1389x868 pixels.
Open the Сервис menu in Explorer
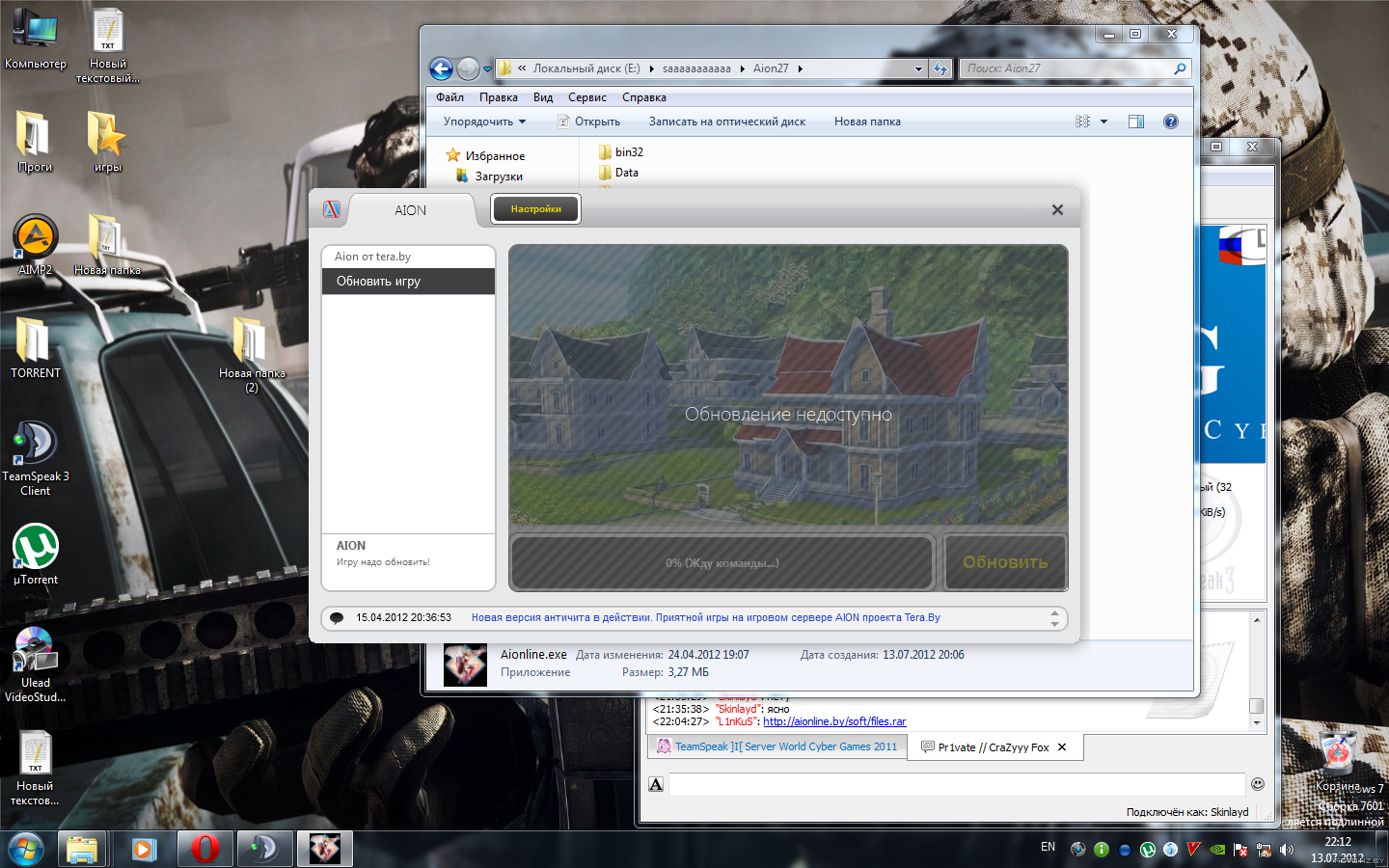click(587, 97)
